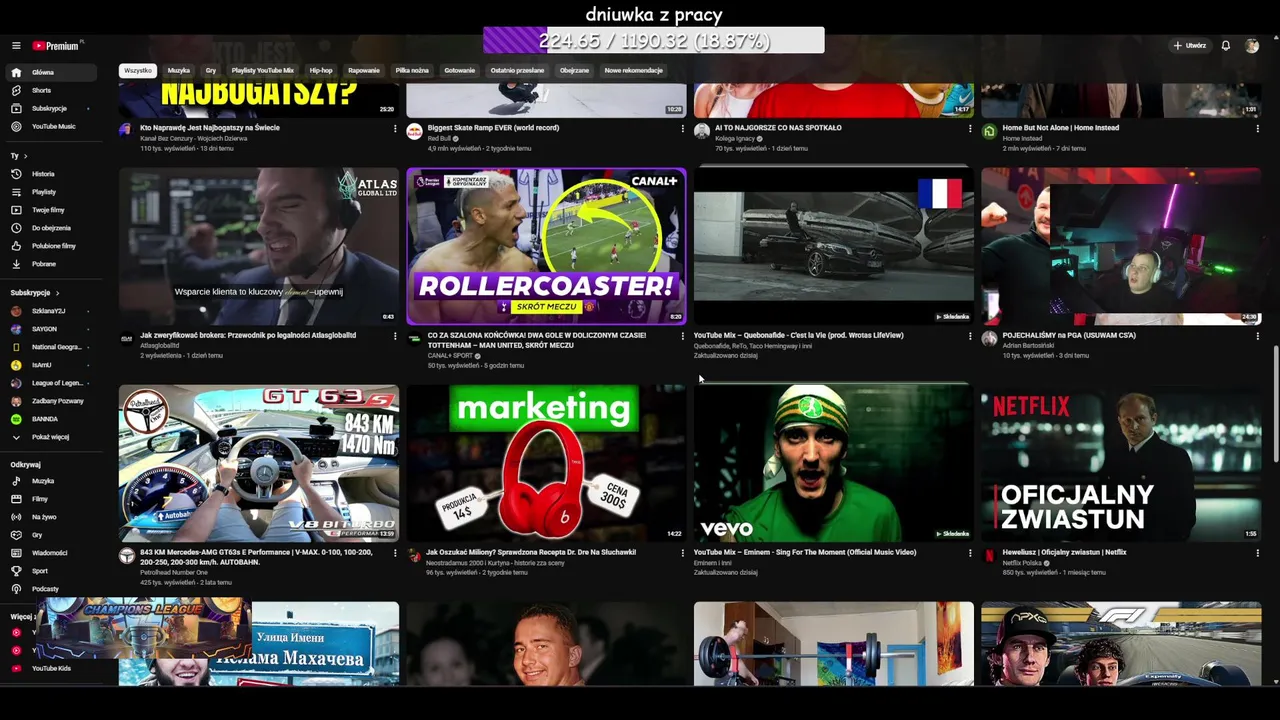
Task: Open Zadbany Pozwany subscription channel
Action: (x=52, y=401)
